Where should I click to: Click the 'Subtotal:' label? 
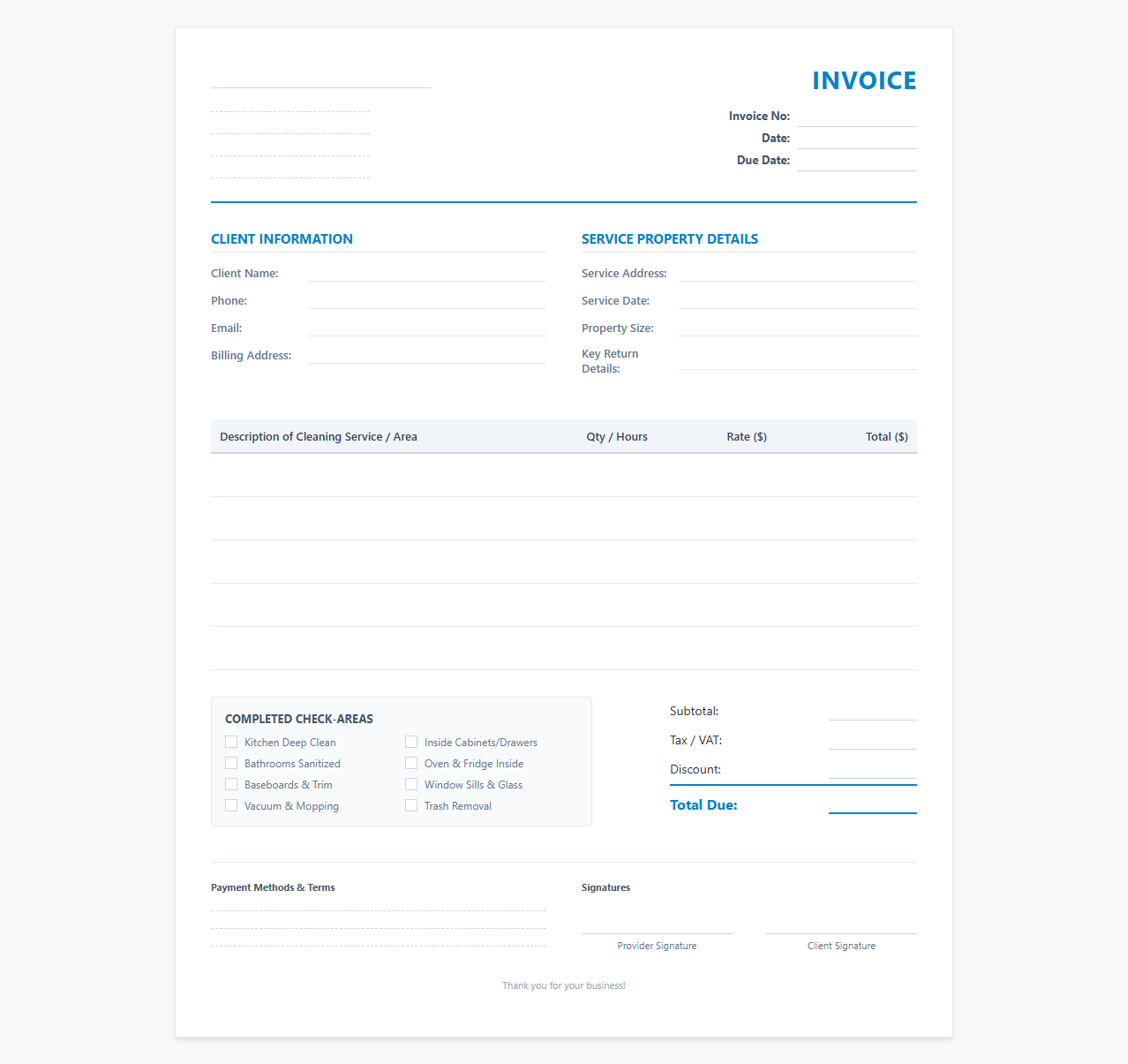pos(694,711)
